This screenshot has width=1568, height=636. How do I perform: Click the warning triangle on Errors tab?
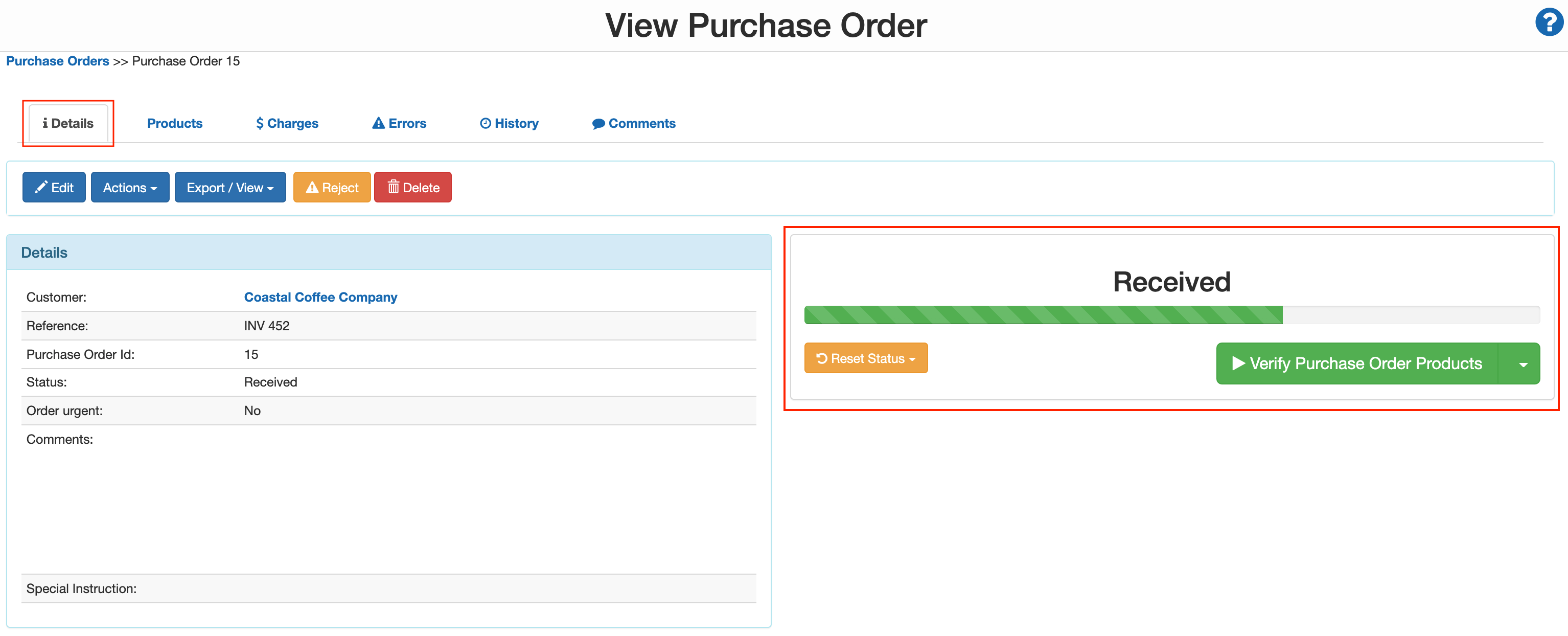378,122
